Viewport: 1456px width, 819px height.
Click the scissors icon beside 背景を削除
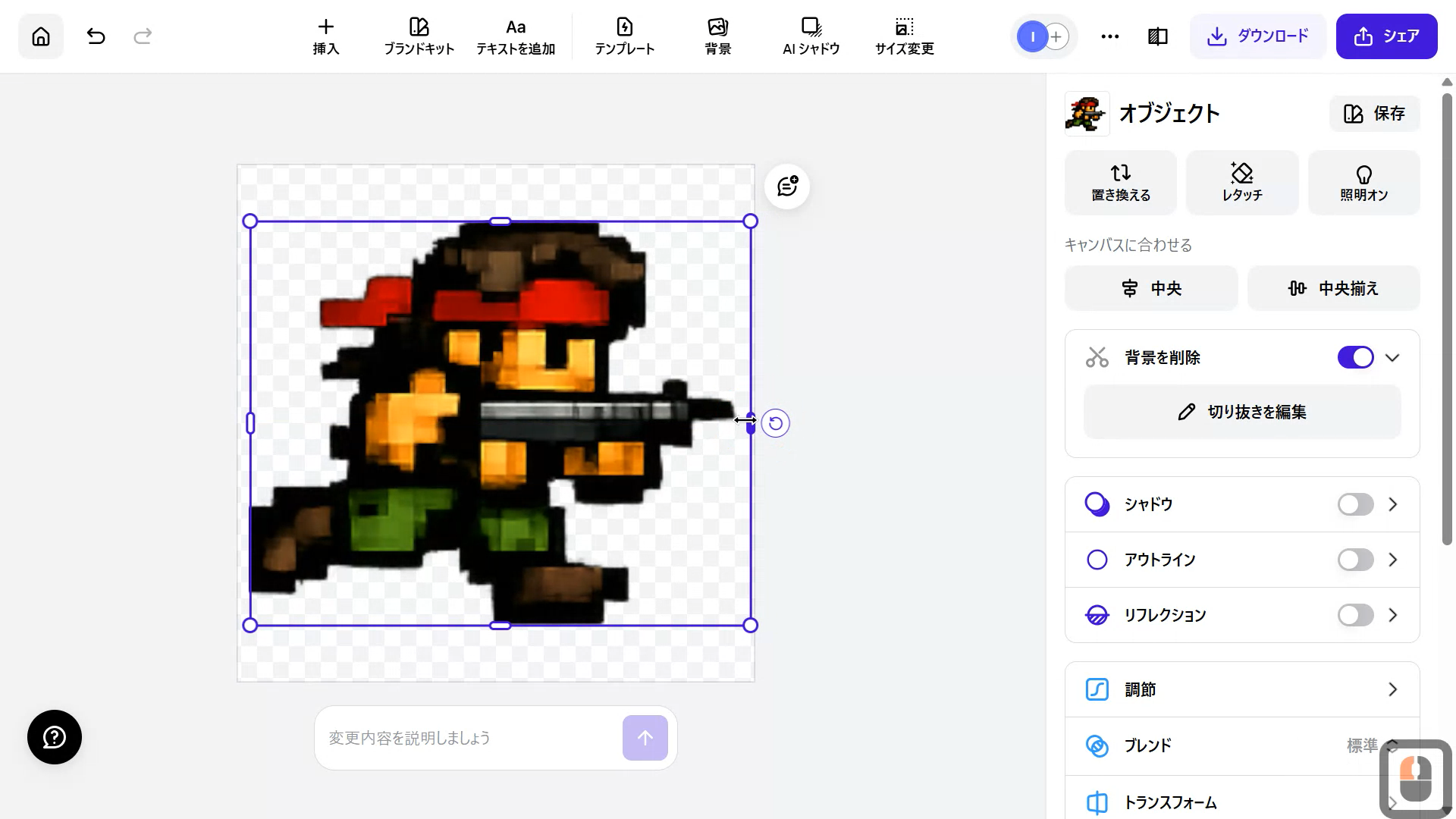(1097, 357)
